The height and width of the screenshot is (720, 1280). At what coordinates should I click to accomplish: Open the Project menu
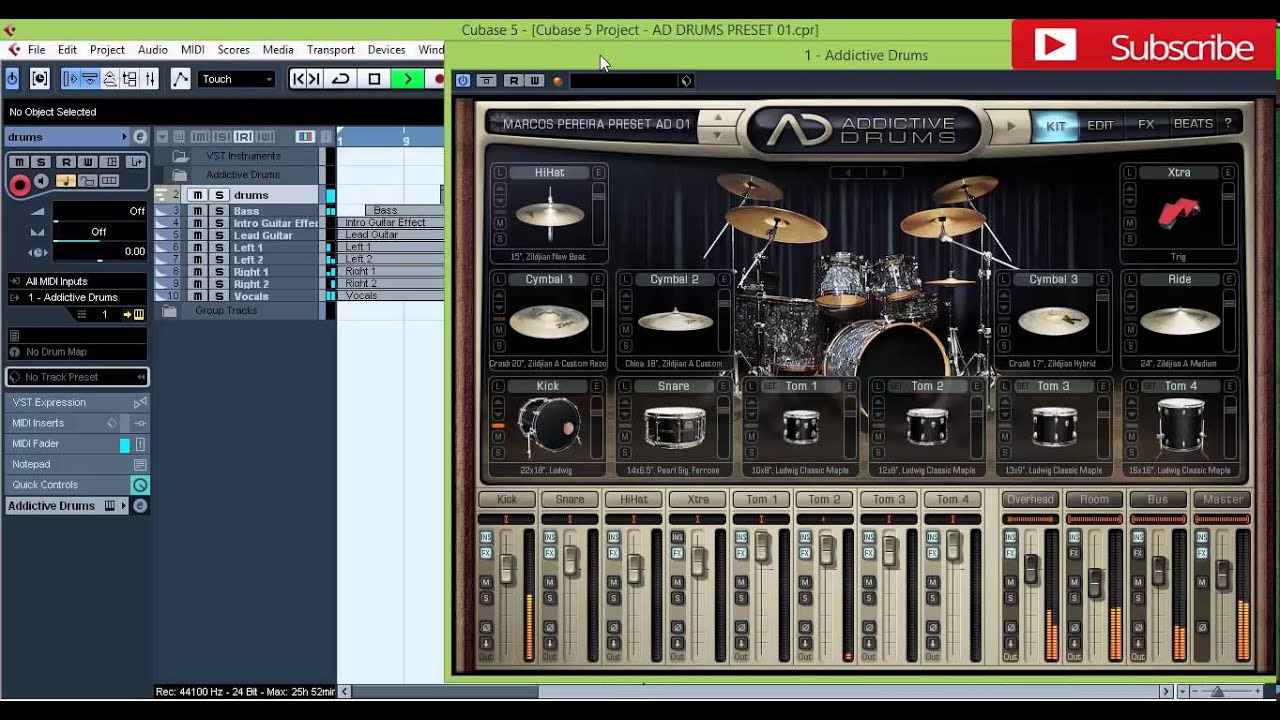tap(107, 50)
